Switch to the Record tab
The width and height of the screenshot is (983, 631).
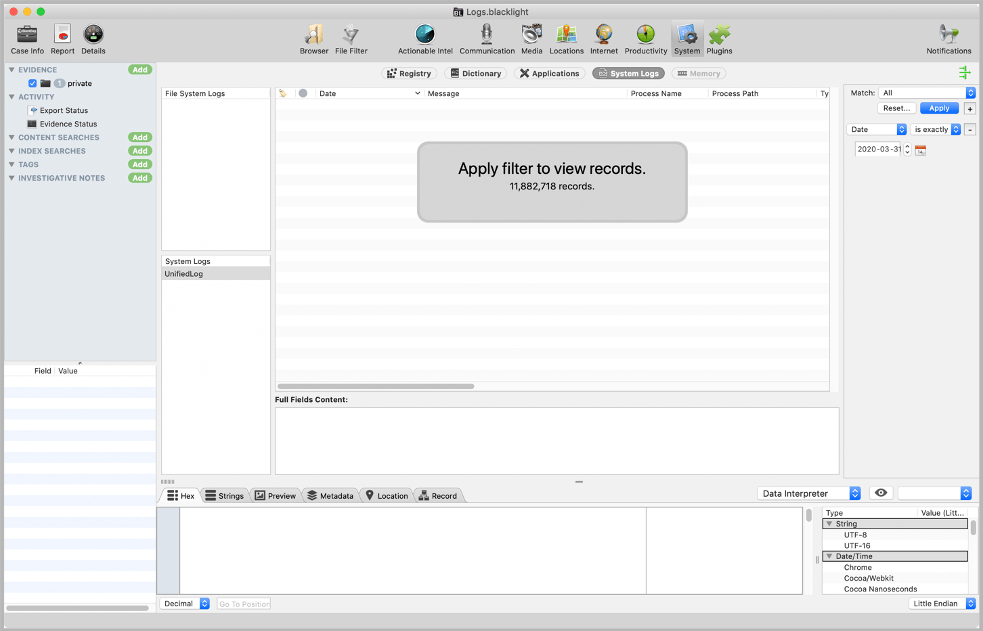click(x=438, y=496)
